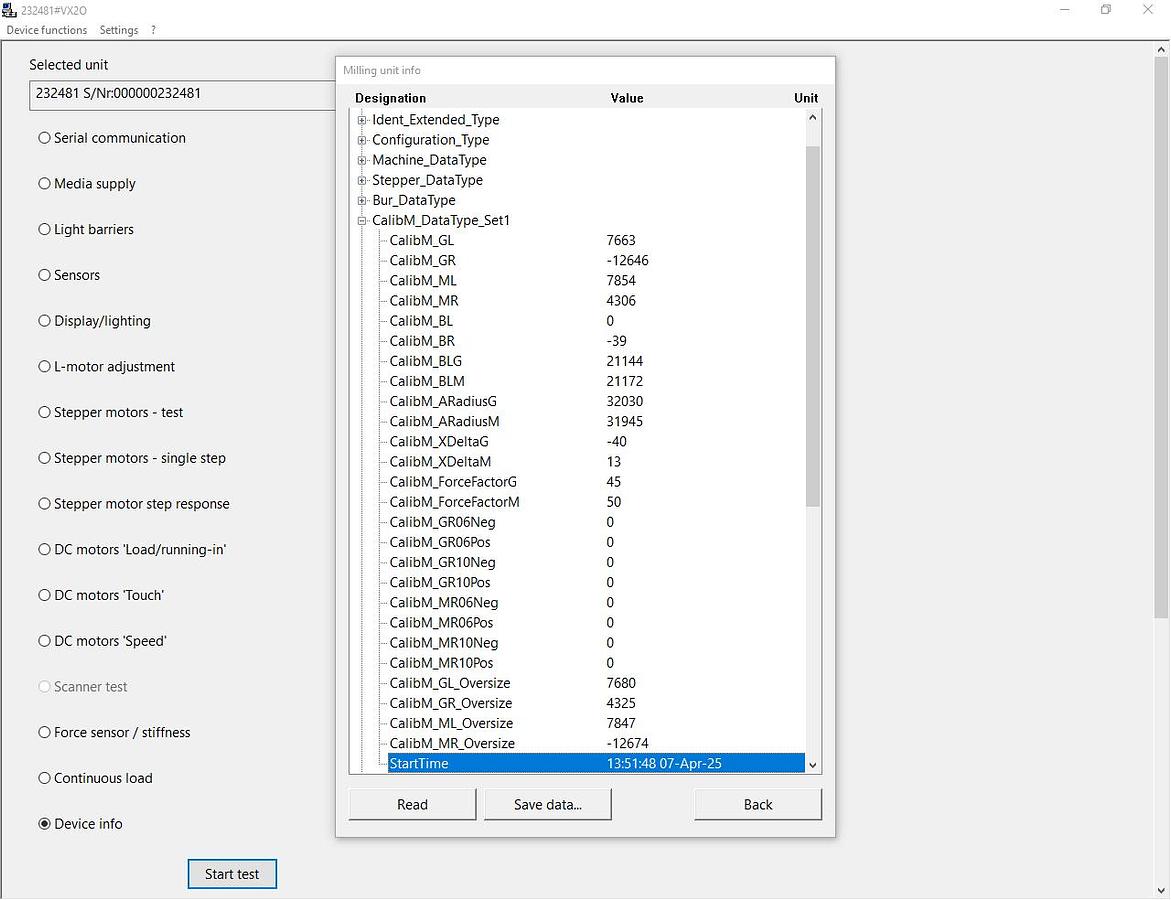1171x900 pixels.
Task: Click the Back button
Action: [x=757, y=805]
